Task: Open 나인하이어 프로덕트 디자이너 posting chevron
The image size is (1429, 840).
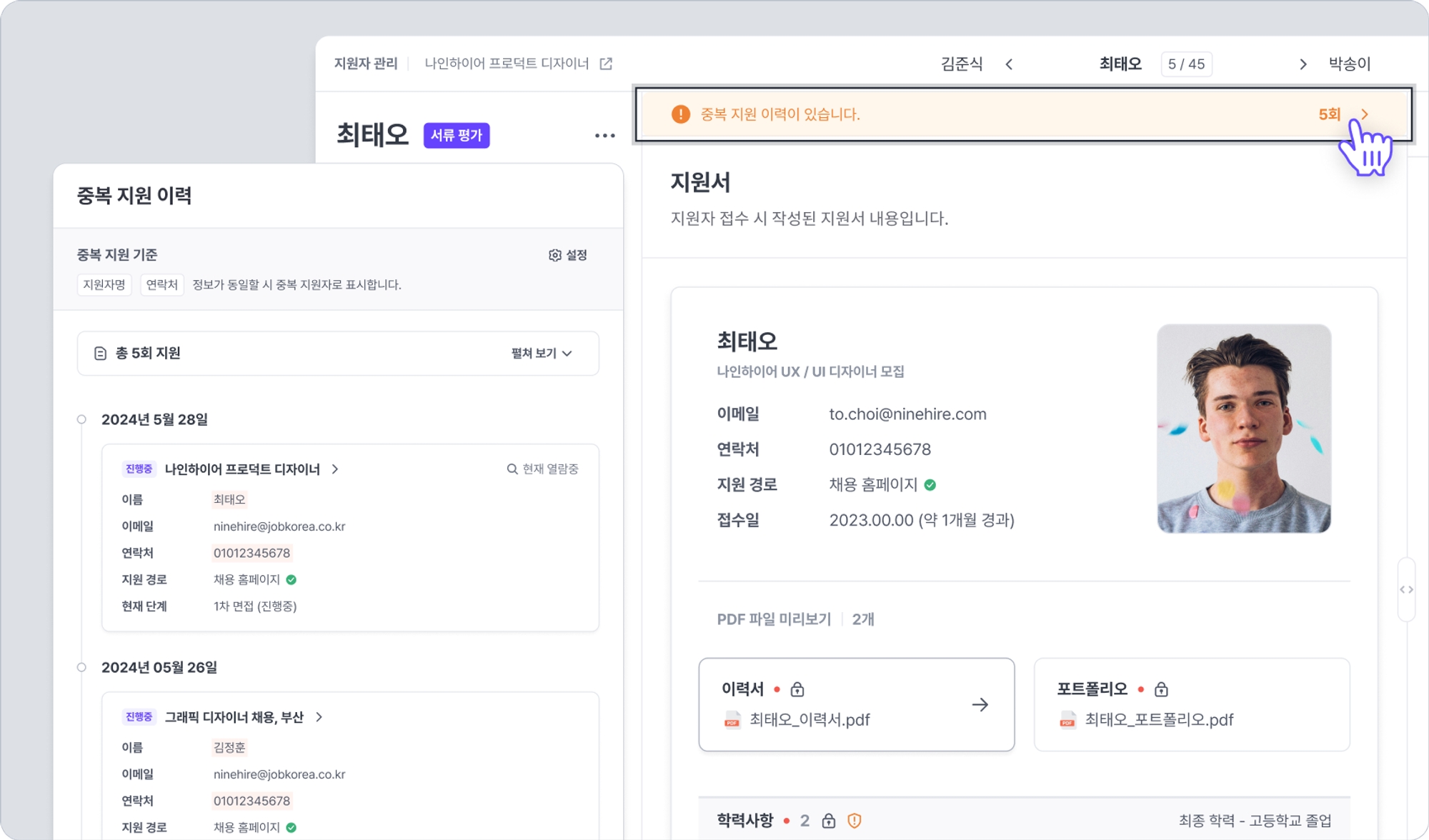Action: [335, 469]
